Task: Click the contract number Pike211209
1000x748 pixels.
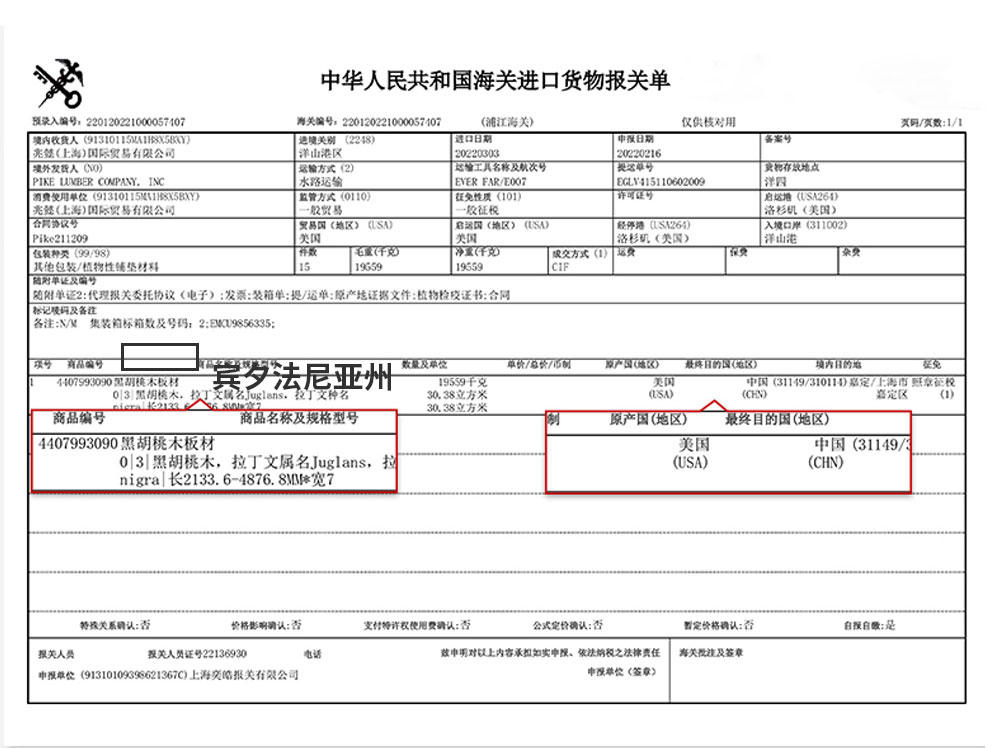Action: coord(60,239)
